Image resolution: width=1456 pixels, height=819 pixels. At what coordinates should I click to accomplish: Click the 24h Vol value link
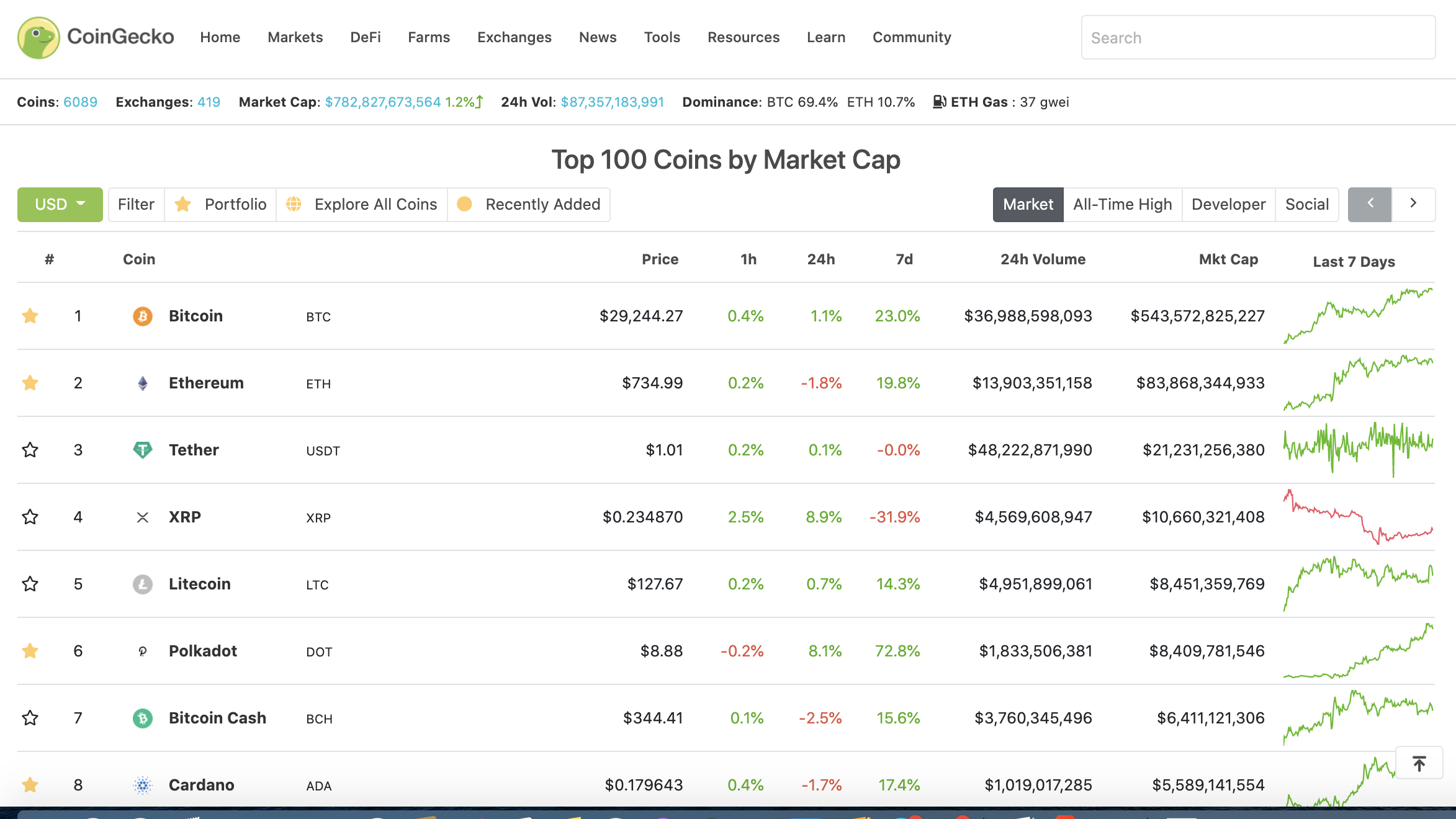pos(613,102)
